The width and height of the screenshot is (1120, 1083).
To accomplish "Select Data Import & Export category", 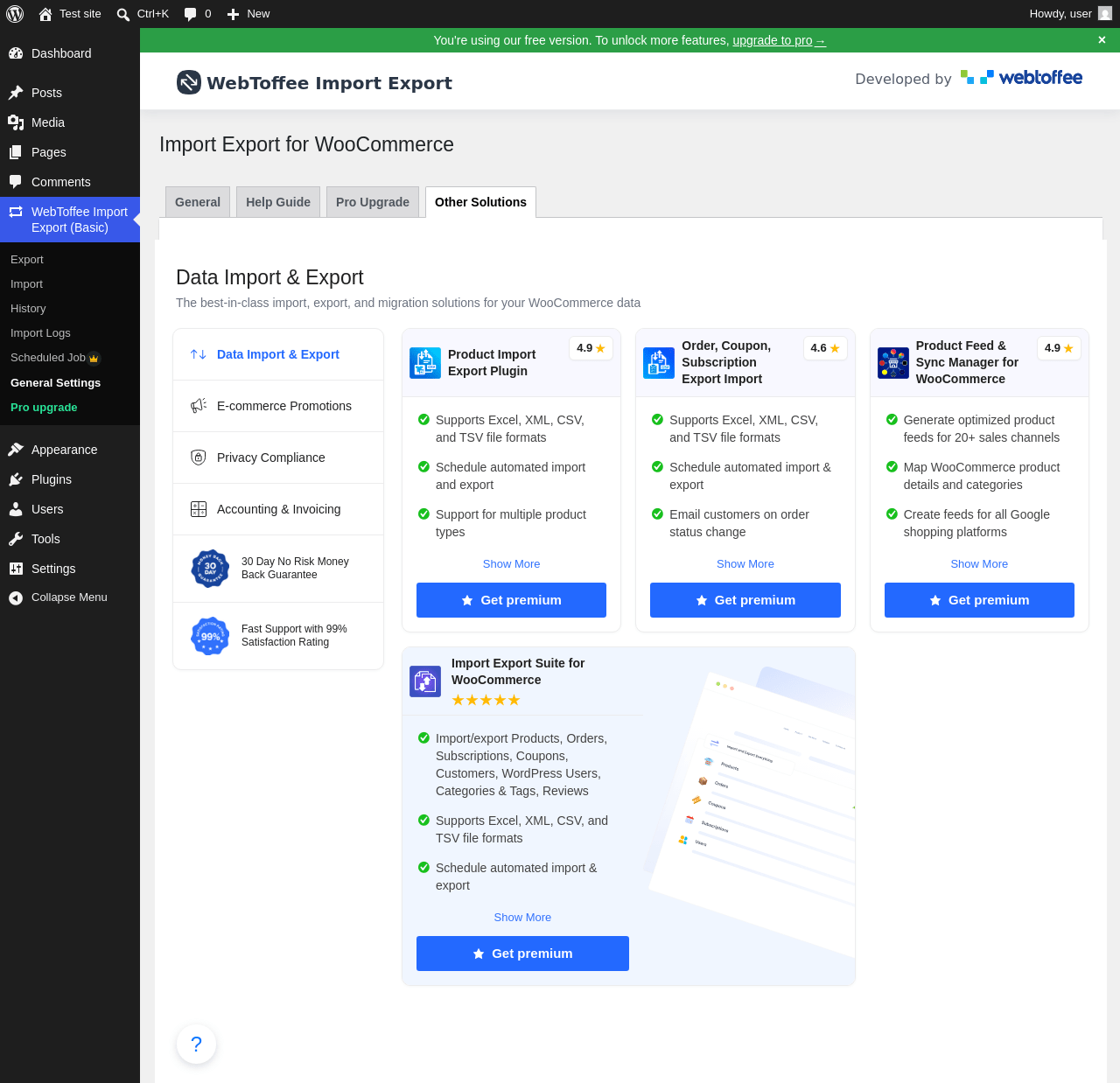I will [278, 354].
